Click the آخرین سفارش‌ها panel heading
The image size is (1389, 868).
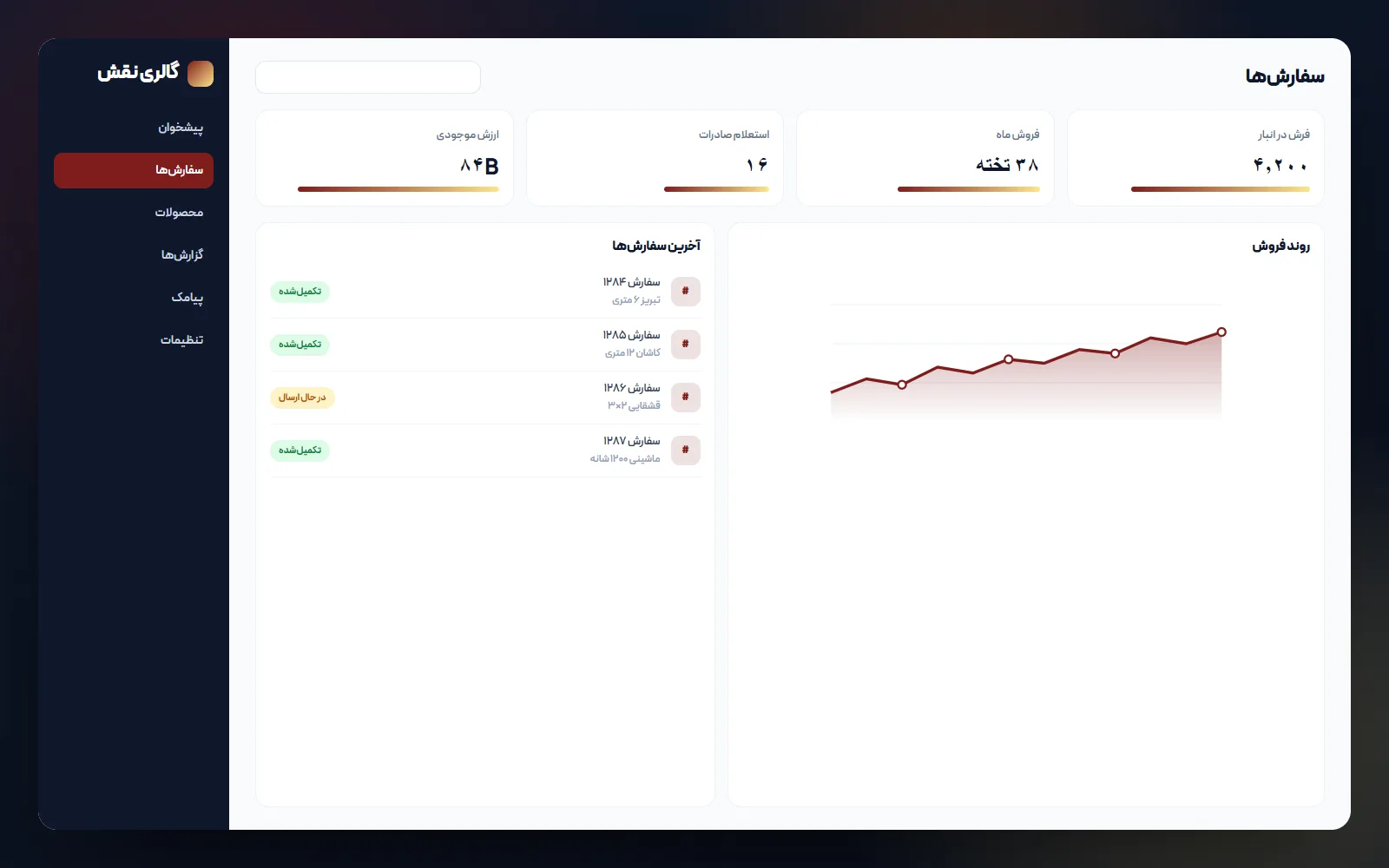point(656,247)
